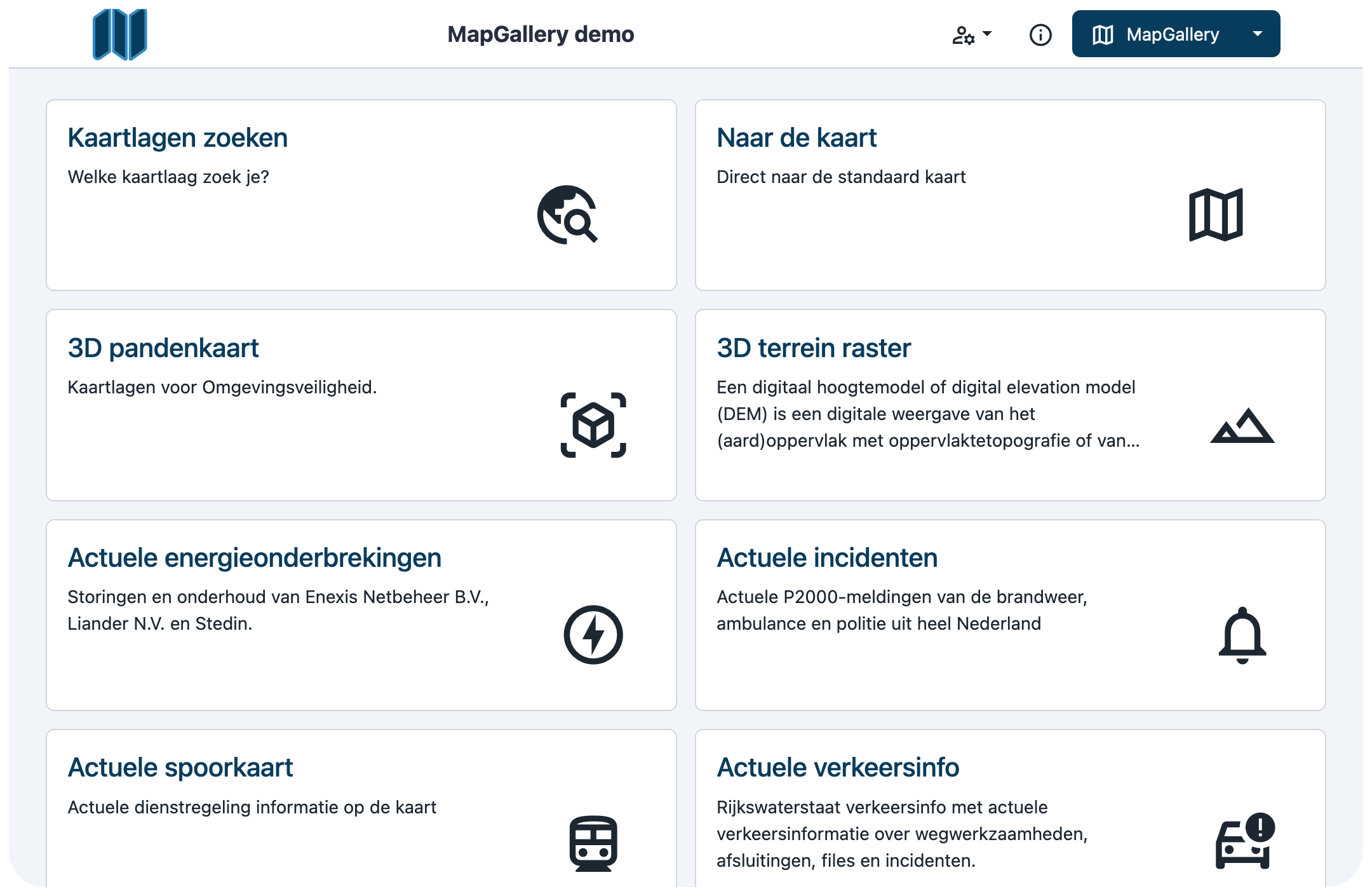Click the folded map icon
This screenshot has height=896, width=1372.
(x=1216, y=215)
